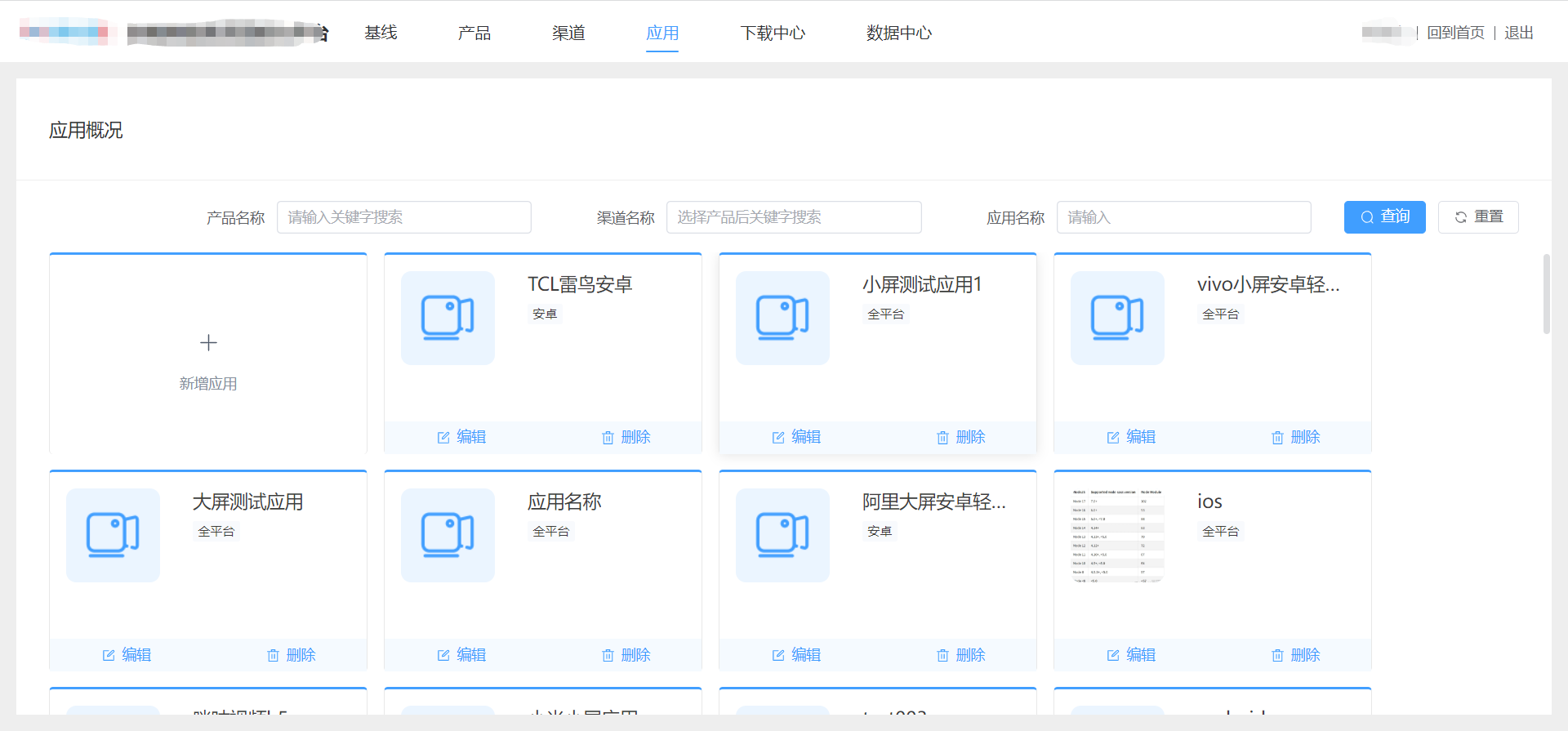Image resolution: width=1568 pixels, height=731 pixels.
Task: Click the 全平台 tag on 小屏测试应用1
Action: coord(886,314)
